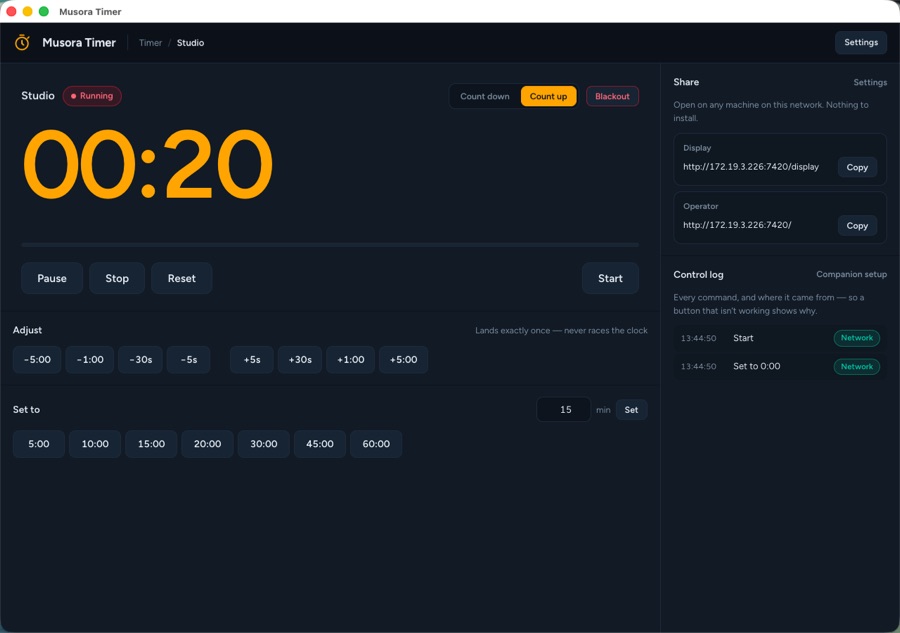Reset the timer
Viewport: 900px width, 633px height.
181,278
